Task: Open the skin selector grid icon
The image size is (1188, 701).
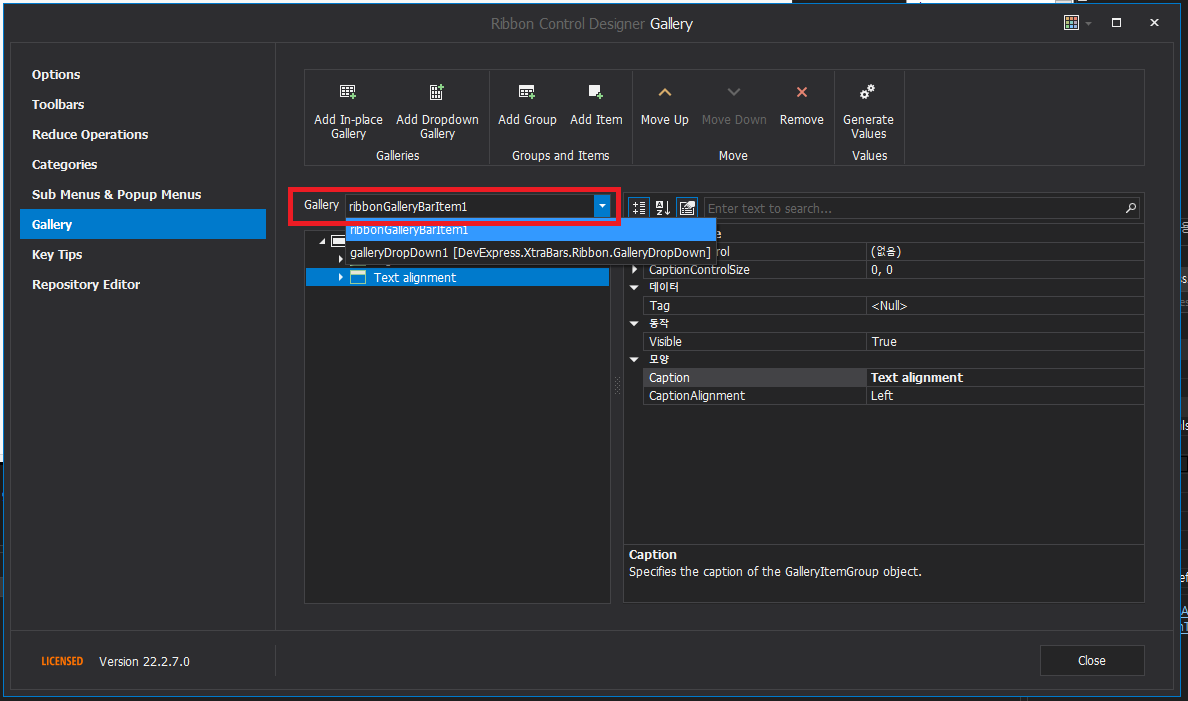Action: pyautogui.click(x=1071, y=23)
